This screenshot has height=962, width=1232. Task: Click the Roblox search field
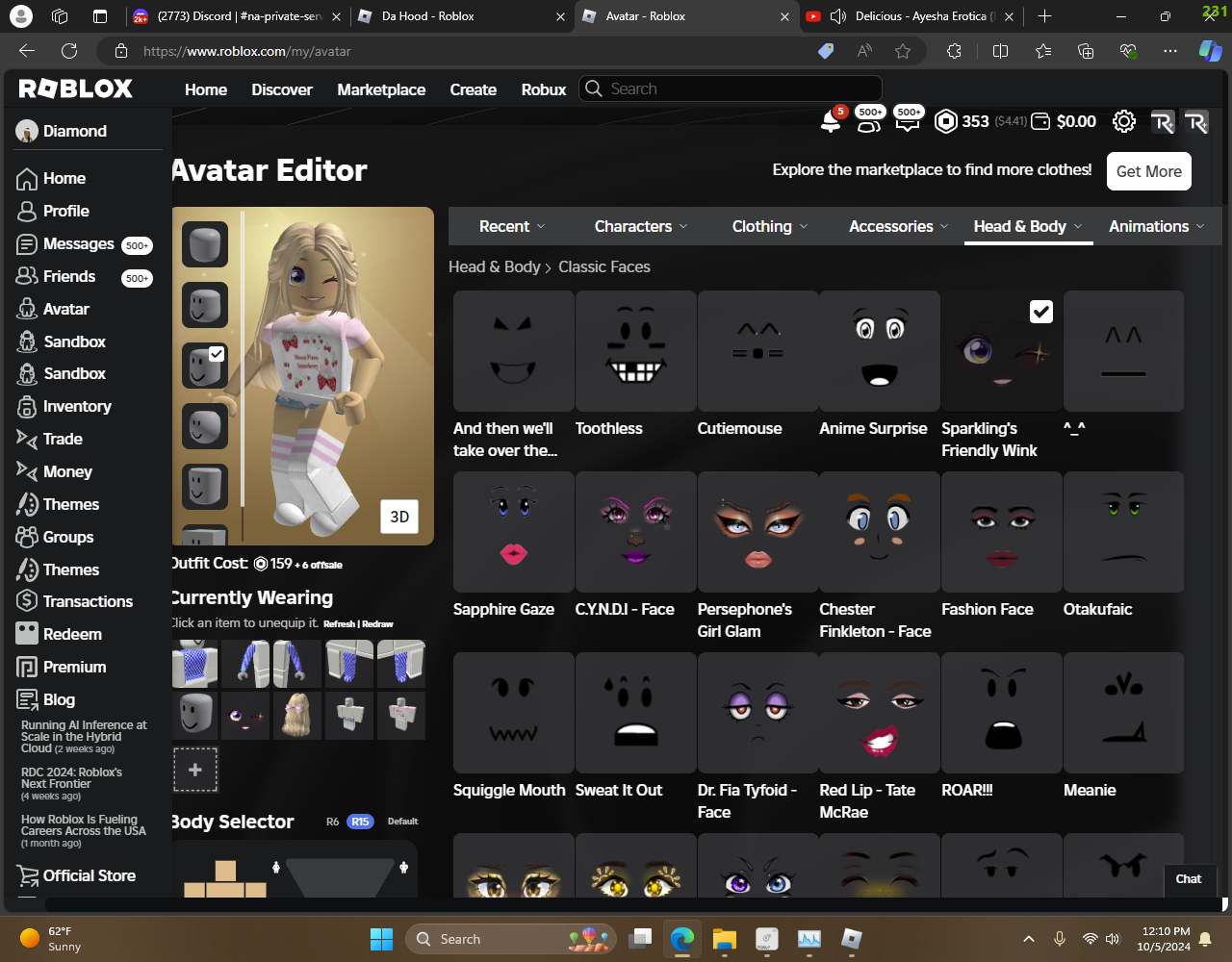coord(731,89)
